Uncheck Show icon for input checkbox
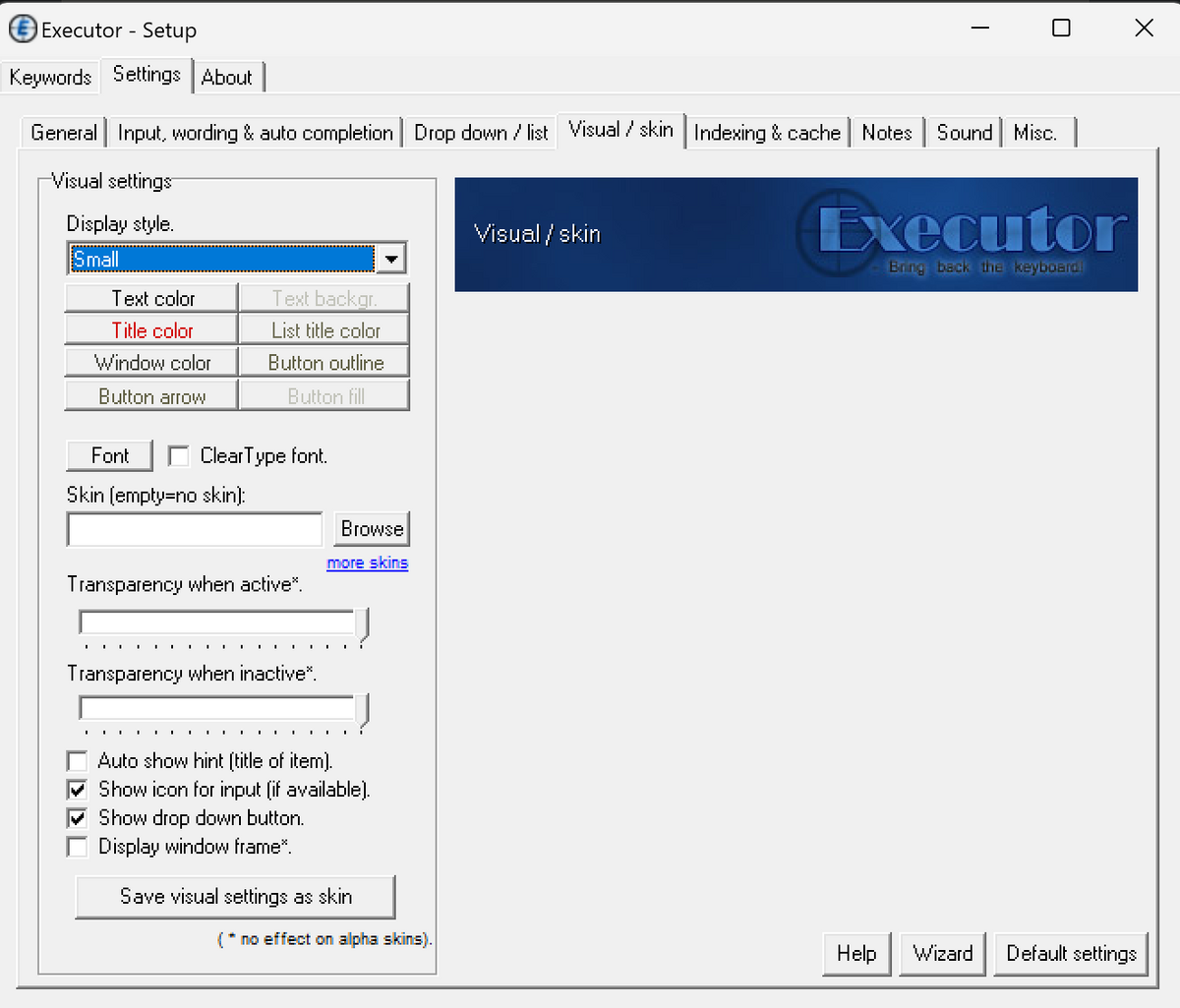 (77, 790)
